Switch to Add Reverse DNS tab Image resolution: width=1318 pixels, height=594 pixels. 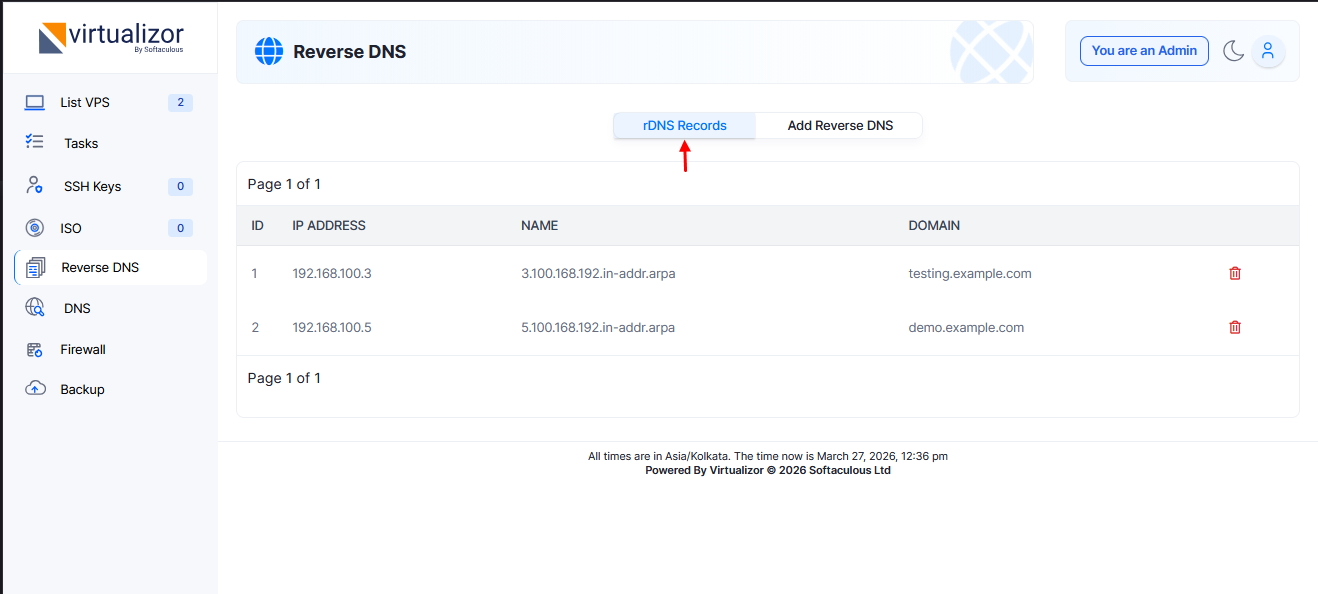(840, 126)
